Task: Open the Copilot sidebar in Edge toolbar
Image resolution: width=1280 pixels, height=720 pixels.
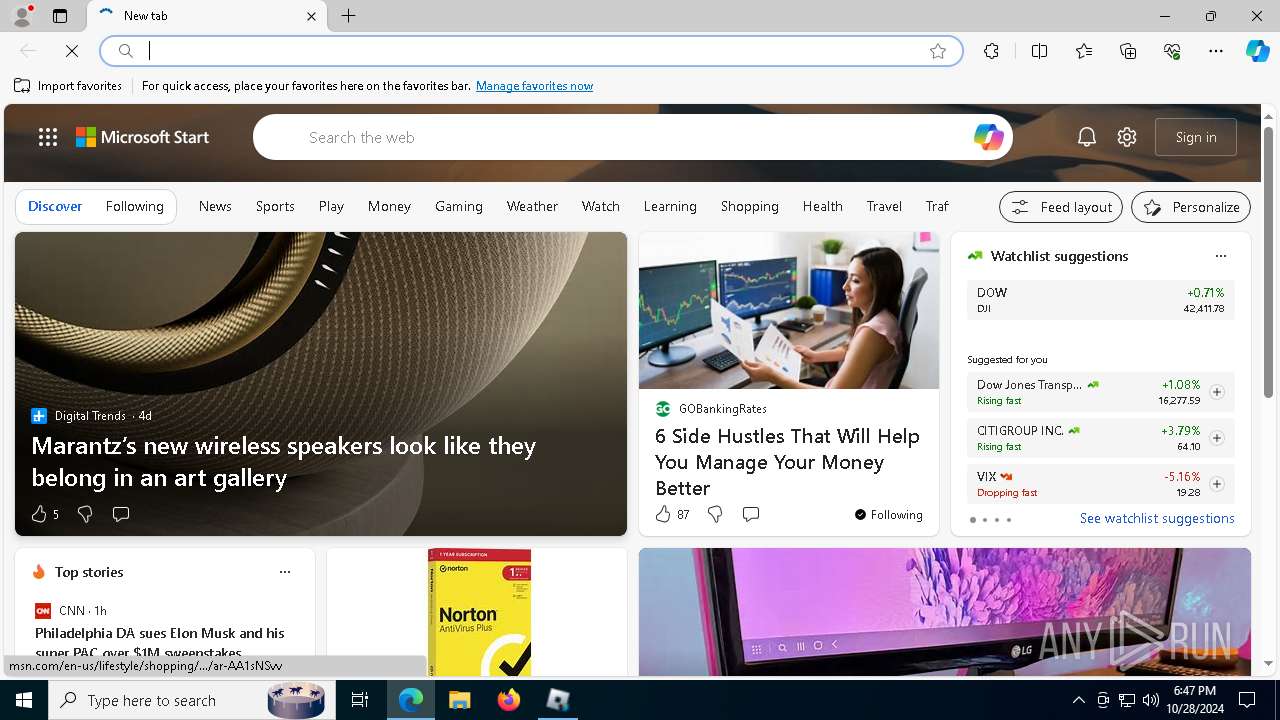Action: [1257, 51]
